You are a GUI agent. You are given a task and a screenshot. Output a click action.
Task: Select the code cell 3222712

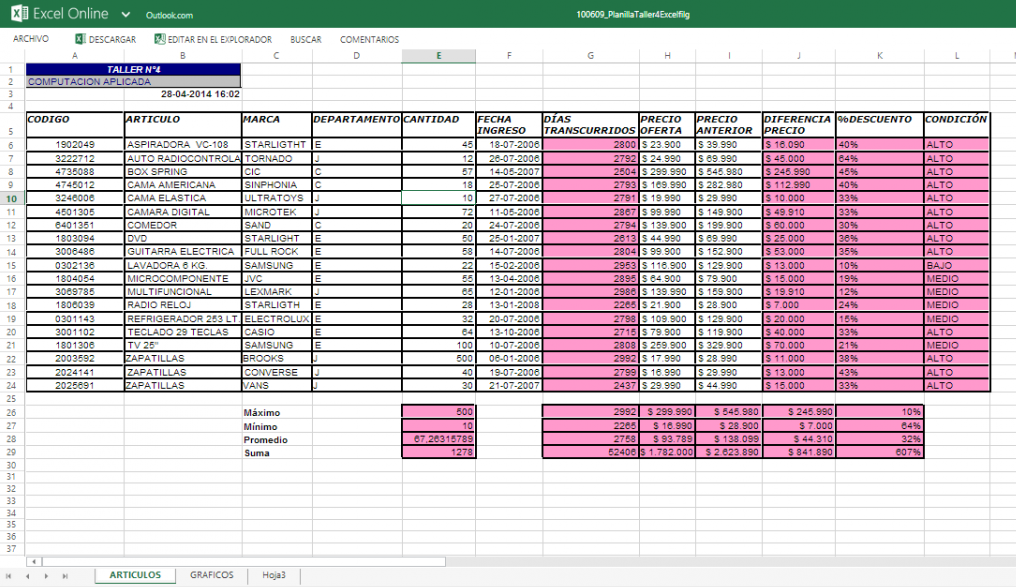(75, 158)
